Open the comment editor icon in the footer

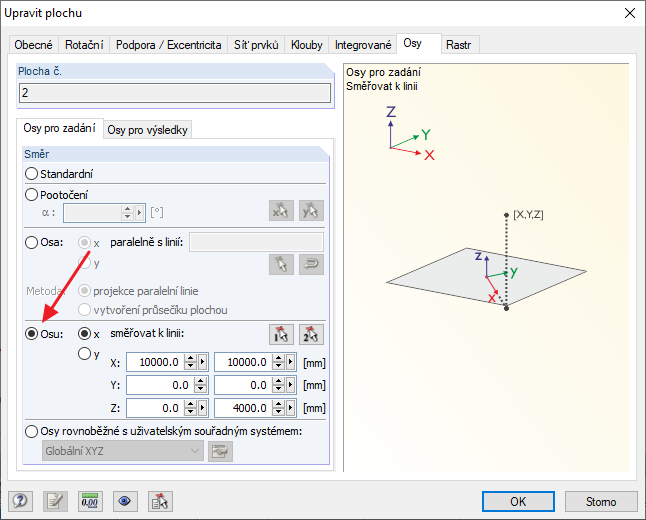pos(55,501)
